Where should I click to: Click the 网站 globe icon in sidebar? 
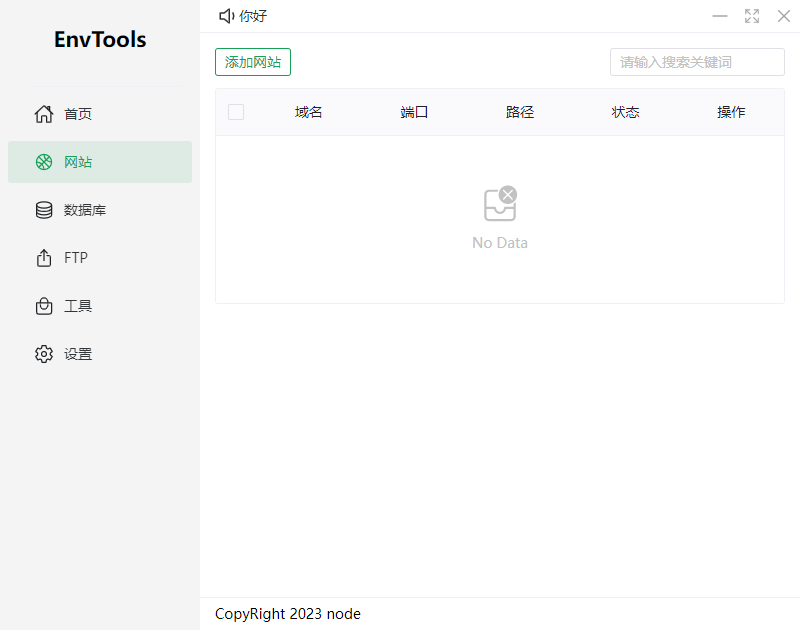pos(43,162)
